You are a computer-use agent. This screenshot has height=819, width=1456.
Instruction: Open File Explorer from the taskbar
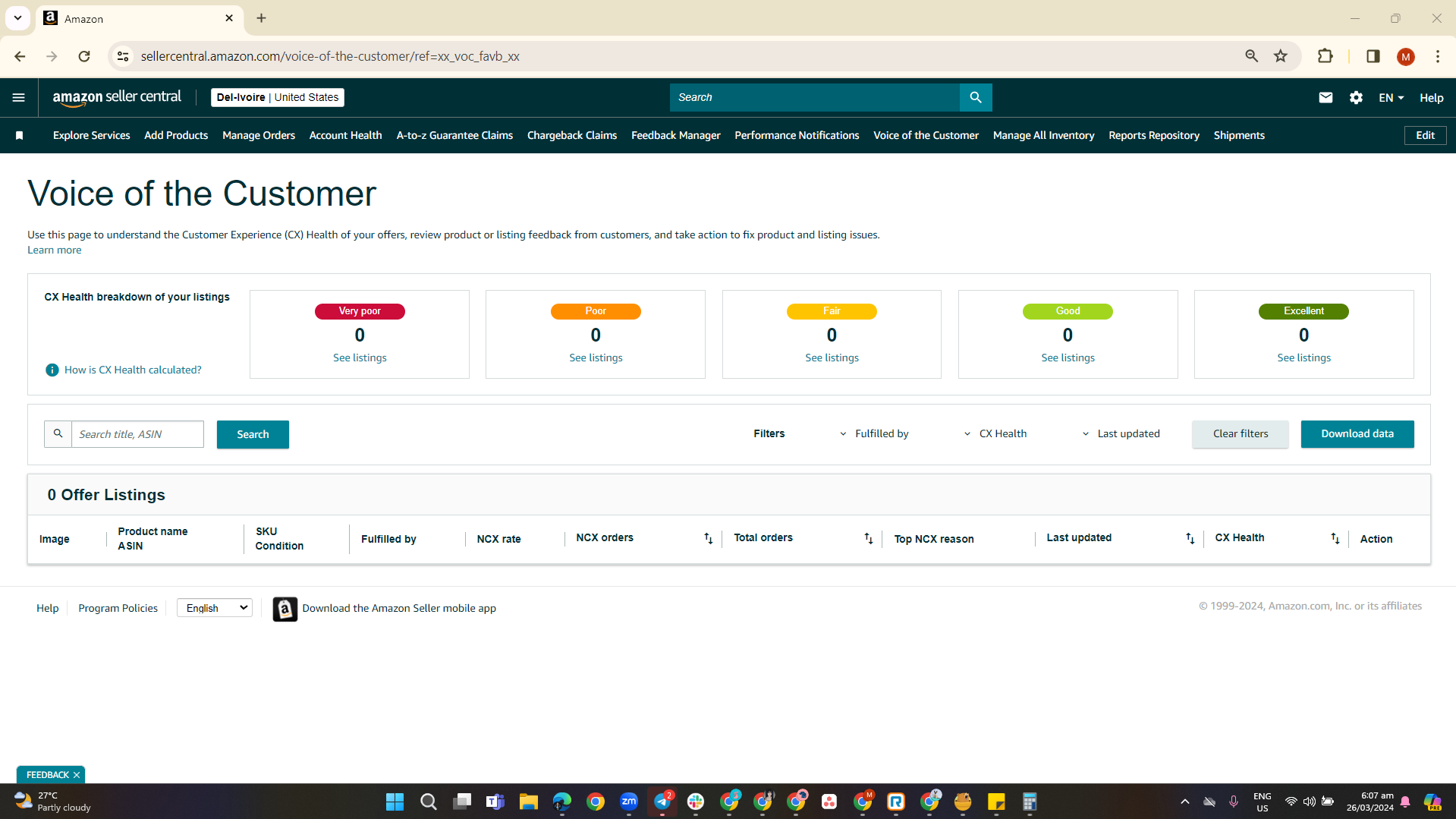tap(528, 802)
